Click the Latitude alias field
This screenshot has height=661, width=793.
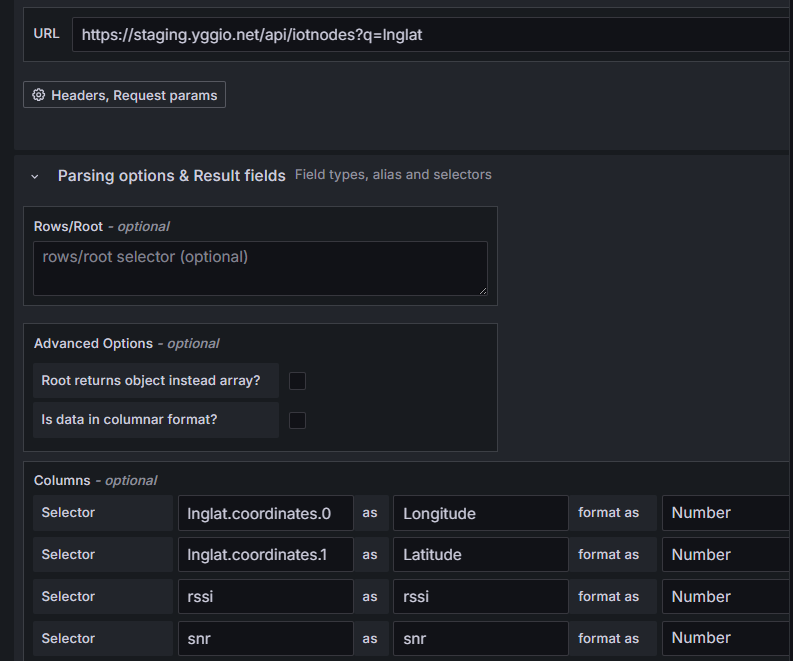pos(480,555)
